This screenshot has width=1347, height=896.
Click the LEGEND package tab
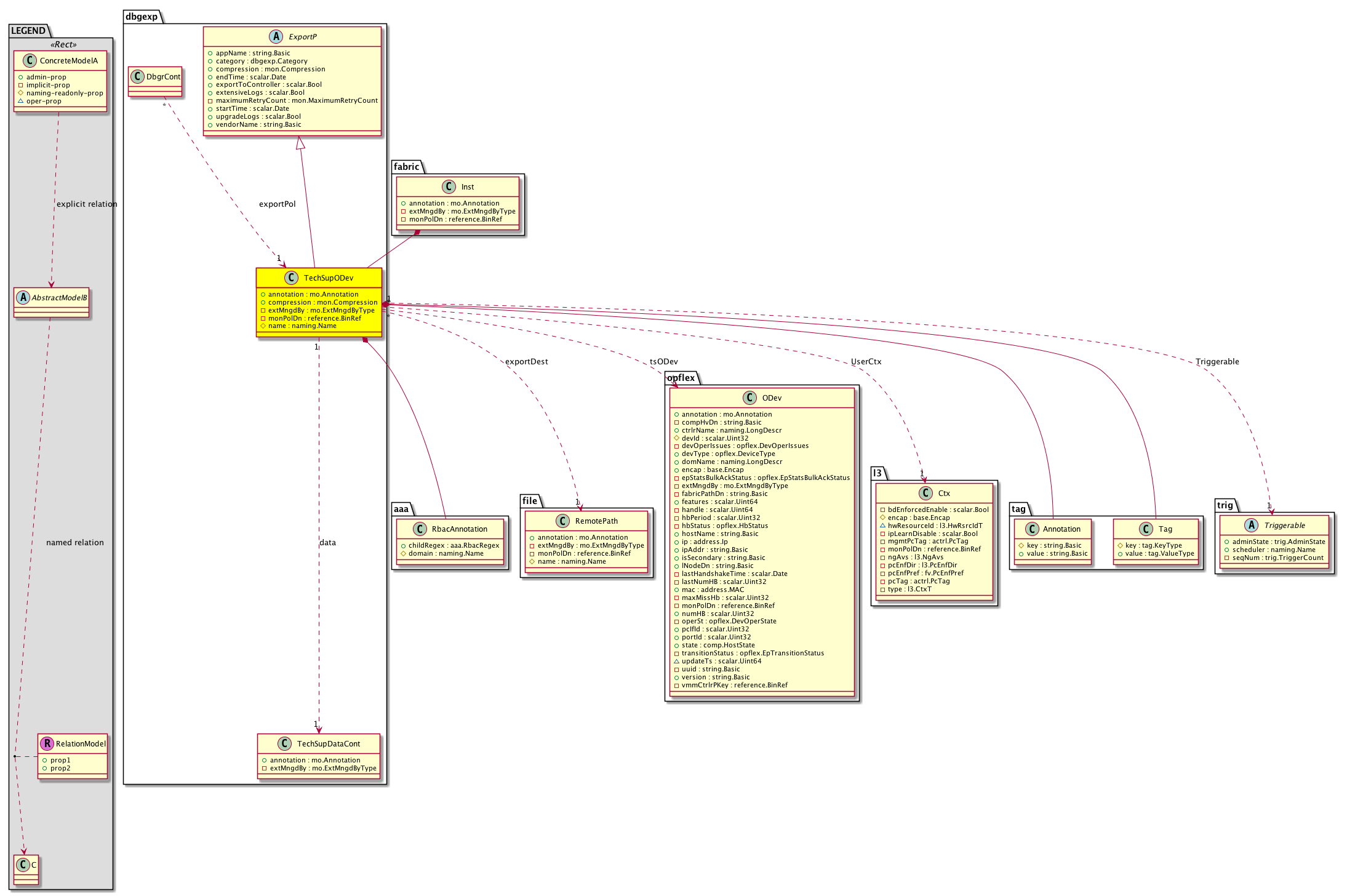pos(28,31)
